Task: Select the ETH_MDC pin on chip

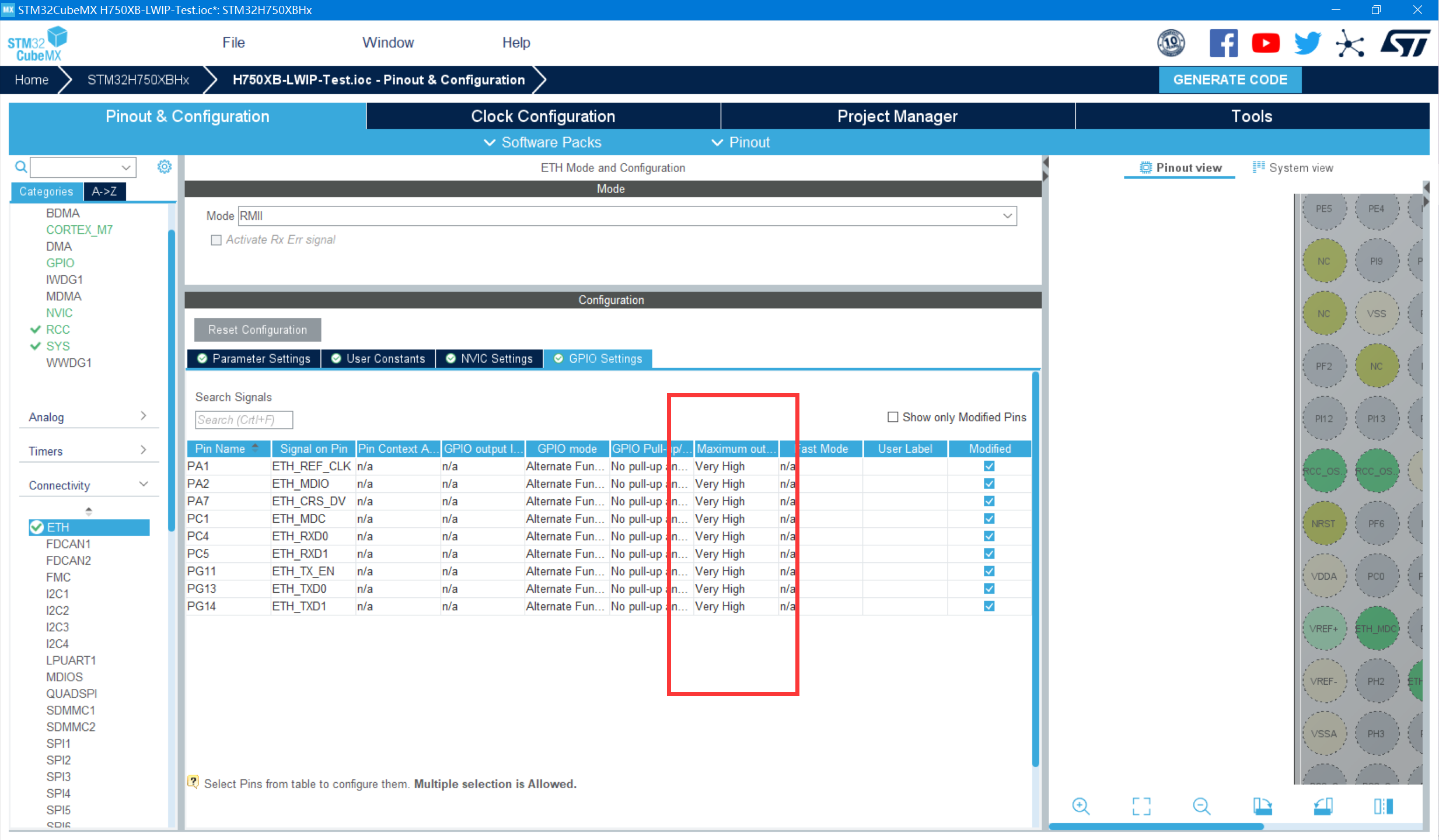Action: click(1376, 628)
